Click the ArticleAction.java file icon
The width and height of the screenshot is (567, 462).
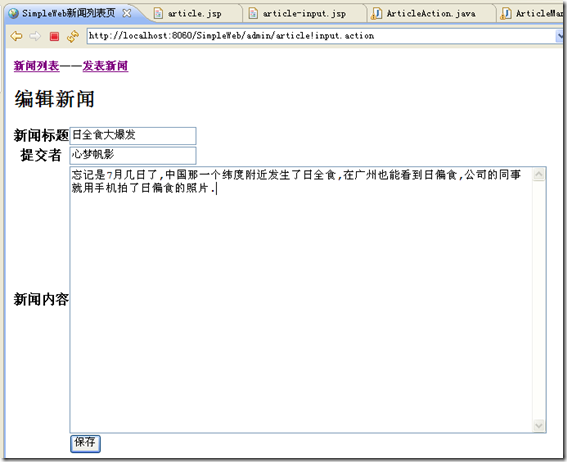pyautogui.click(x=376, y=14)
